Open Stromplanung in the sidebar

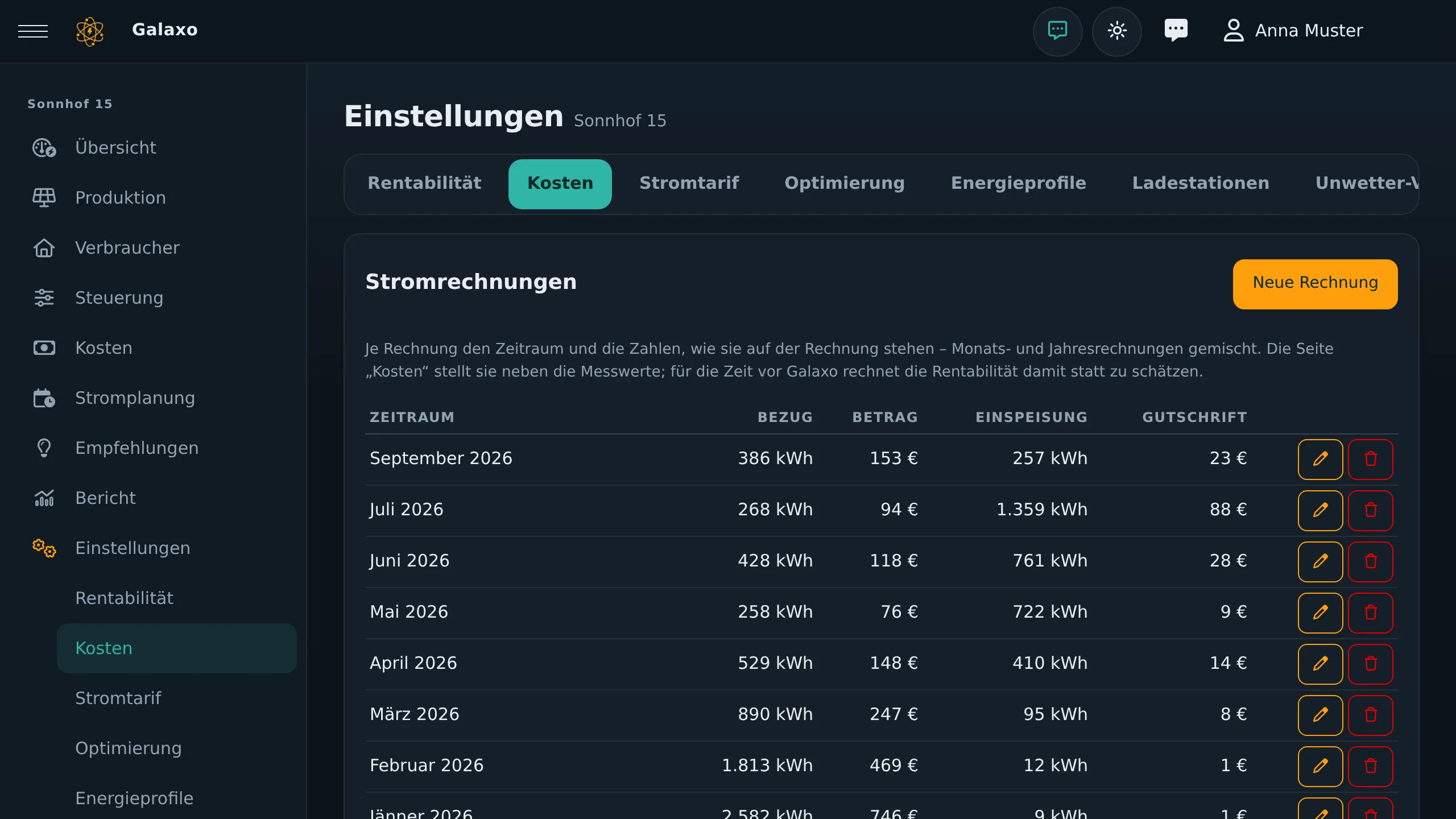pyautogui.click(x=153, y=398)
